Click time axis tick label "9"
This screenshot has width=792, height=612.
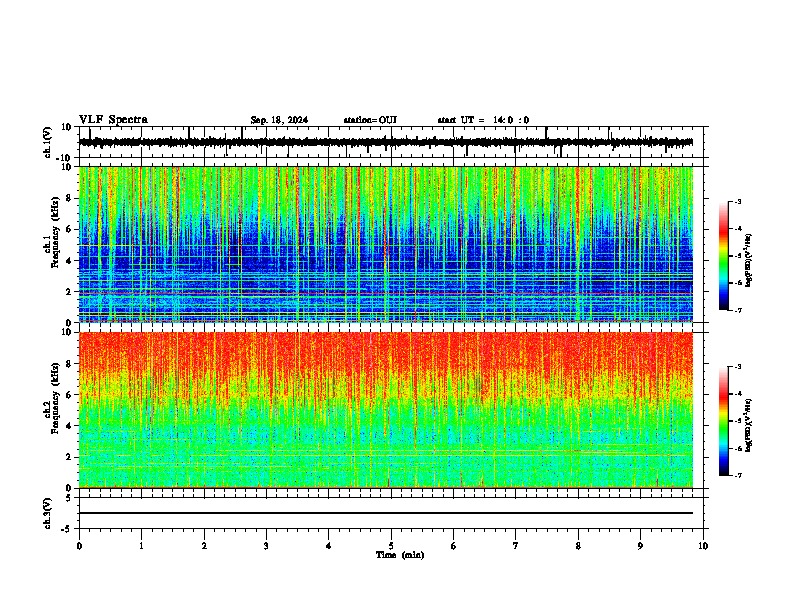coord(640,546)
